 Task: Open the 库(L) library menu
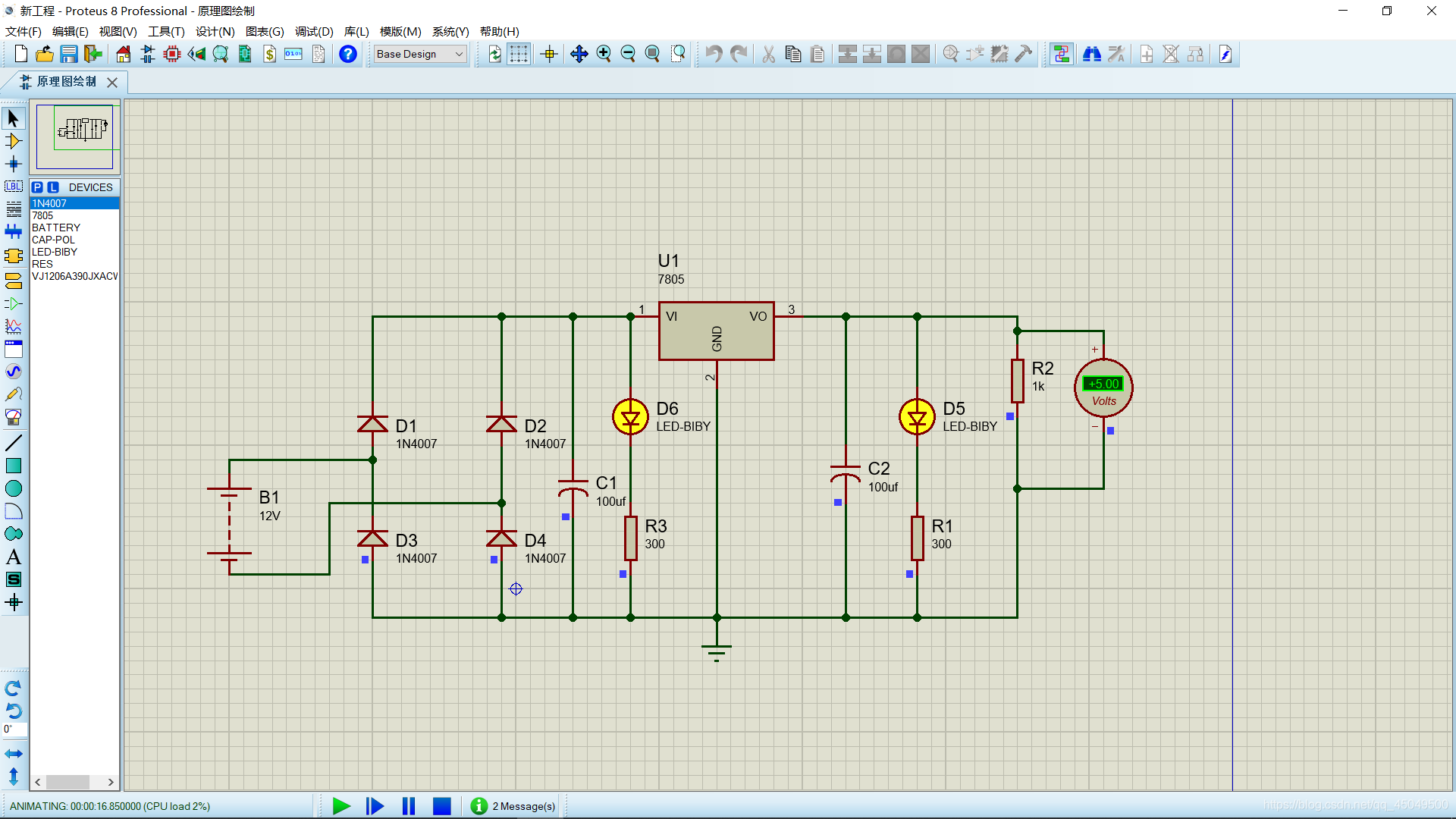click(356, 31)
